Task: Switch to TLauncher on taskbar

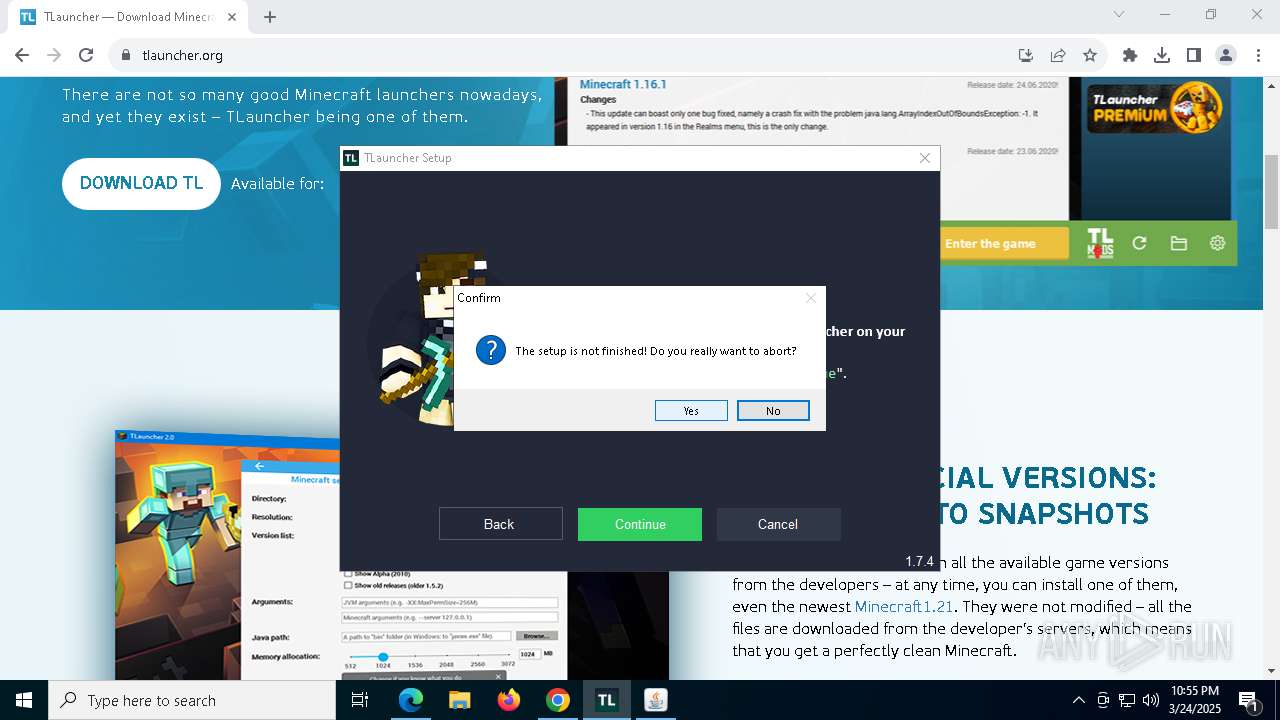Action: coord(606,700)
